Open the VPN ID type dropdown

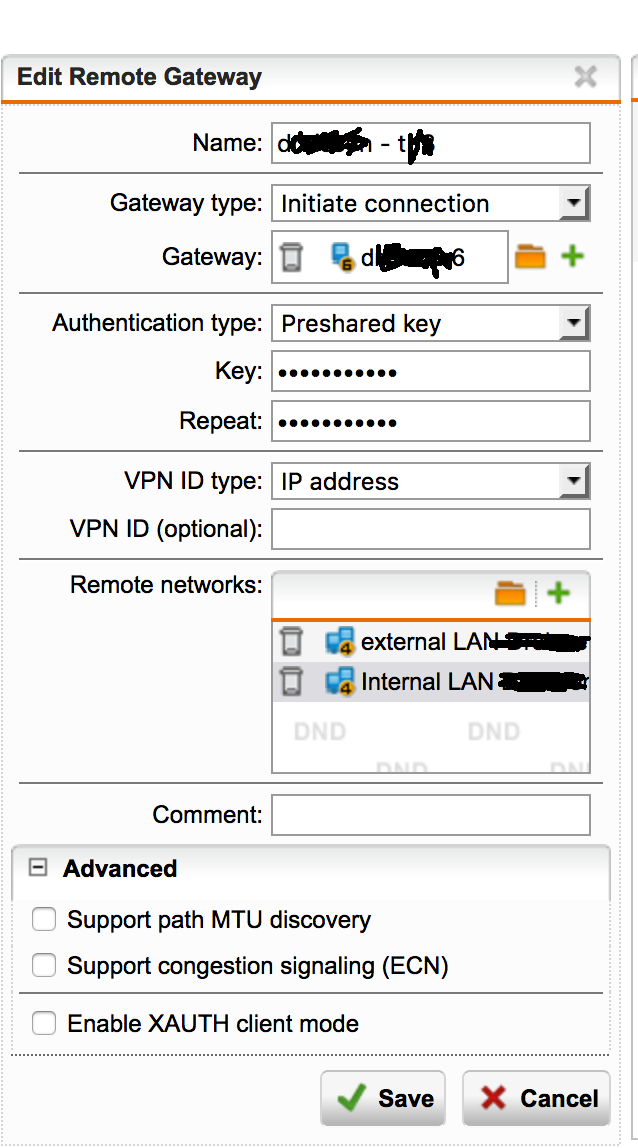point(573,482)
